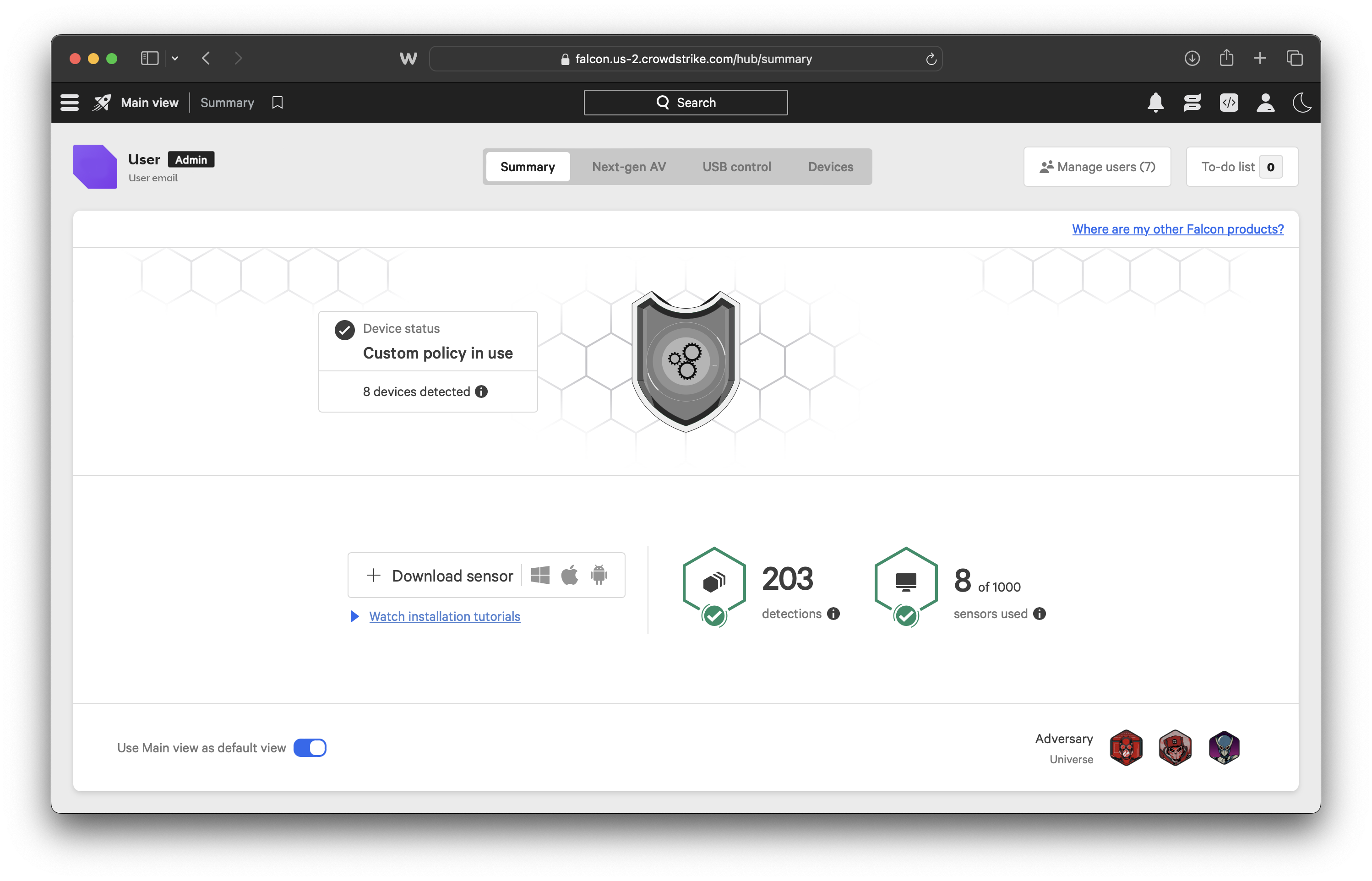Switch to the Next-gen AV tab
1372x881 pixels.
[x=628, y=167]
